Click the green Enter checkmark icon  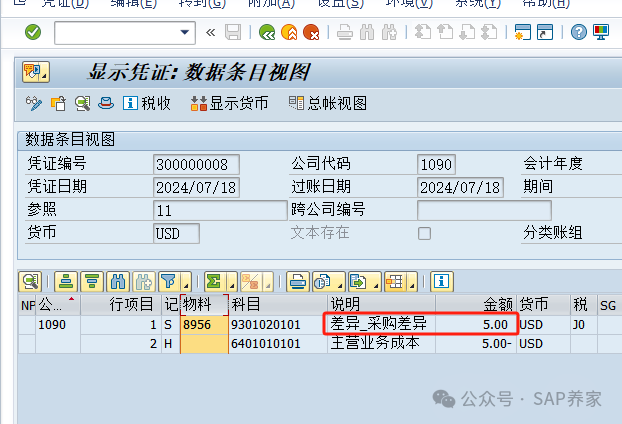click(33, 32)
